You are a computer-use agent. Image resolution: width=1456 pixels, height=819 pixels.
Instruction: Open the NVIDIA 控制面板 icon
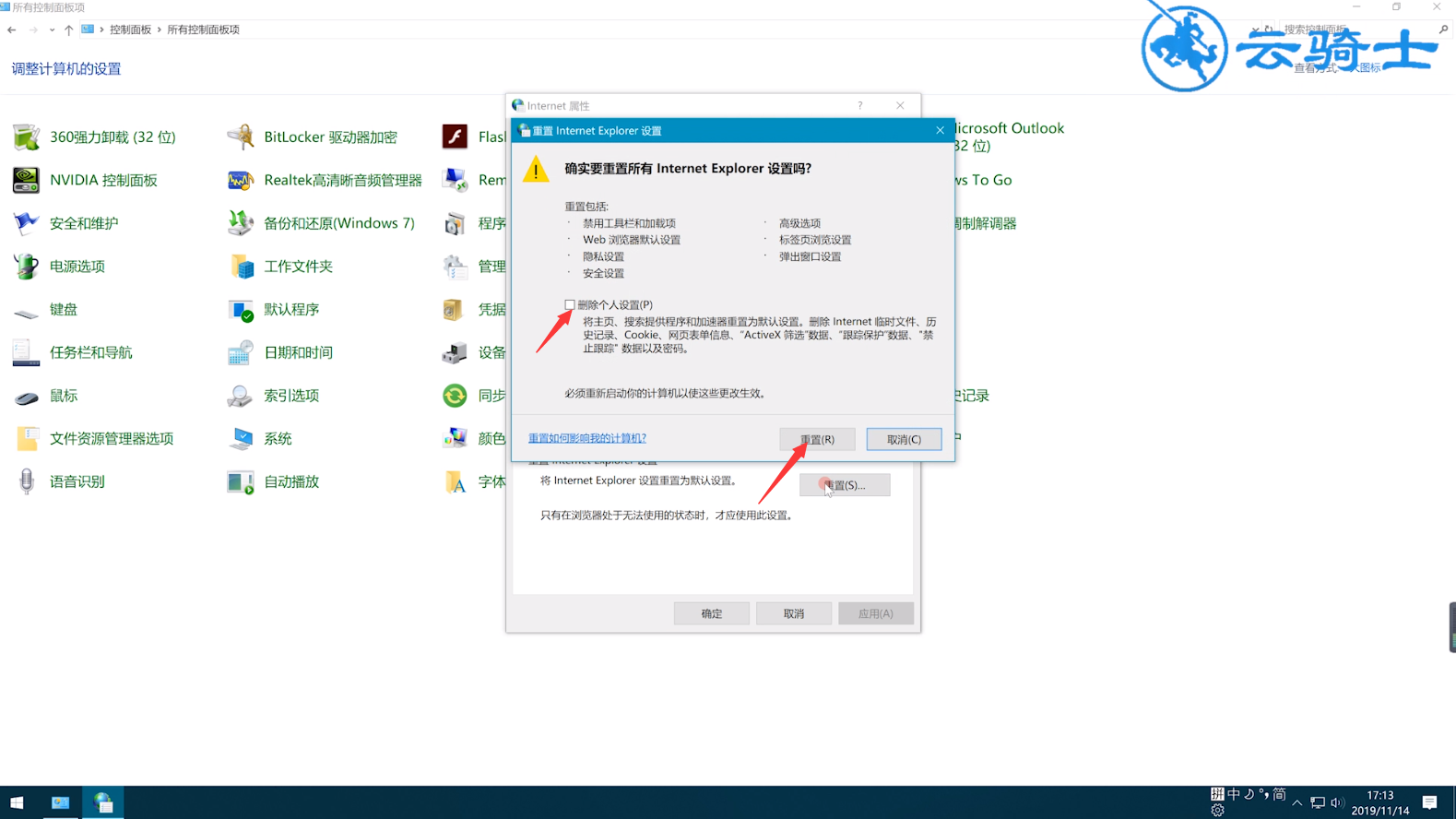click(26, 180)
